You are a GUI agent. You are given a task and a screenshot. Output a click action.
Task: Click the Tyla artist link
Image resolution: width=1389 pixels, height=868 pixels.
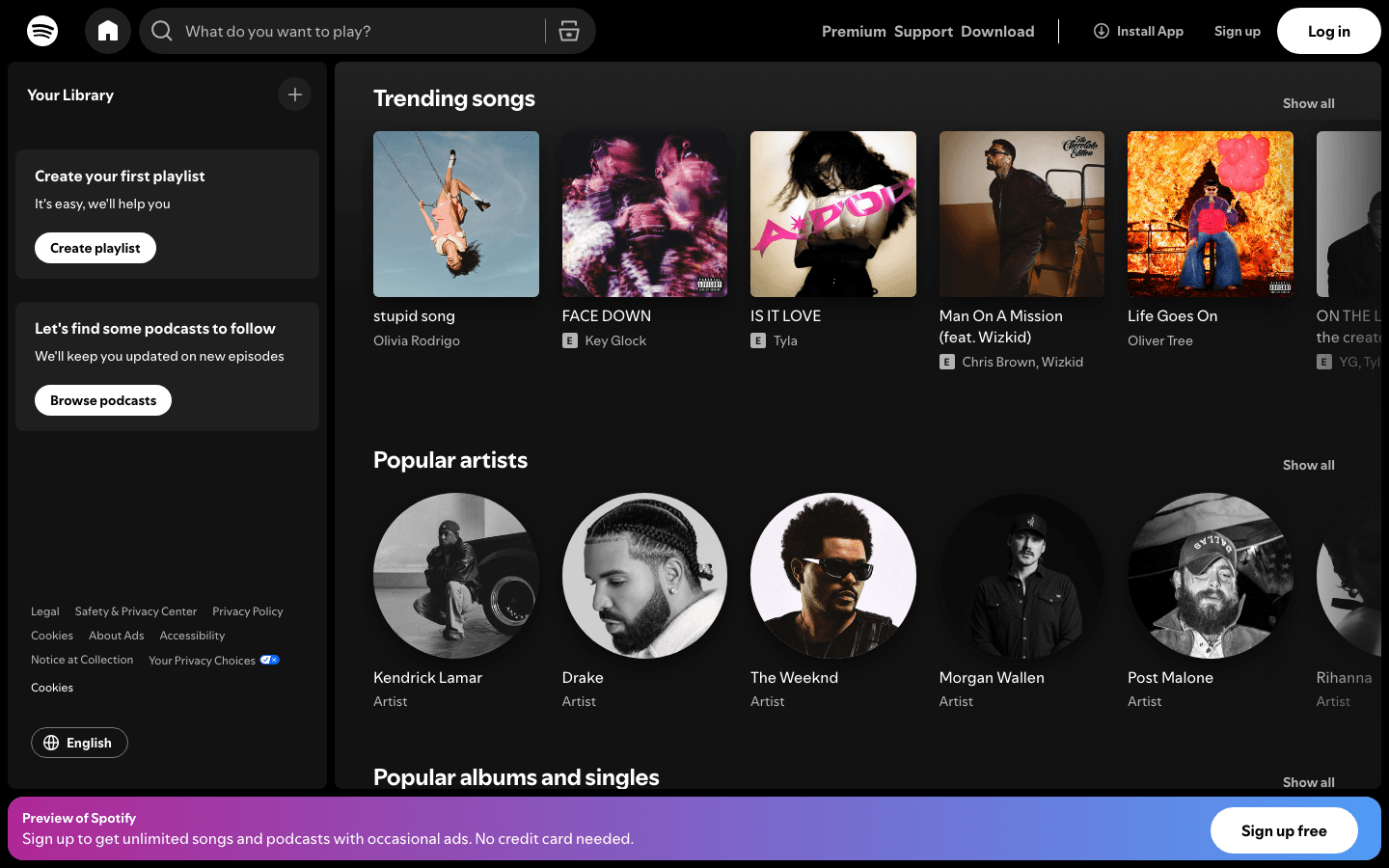click(785, 340)
